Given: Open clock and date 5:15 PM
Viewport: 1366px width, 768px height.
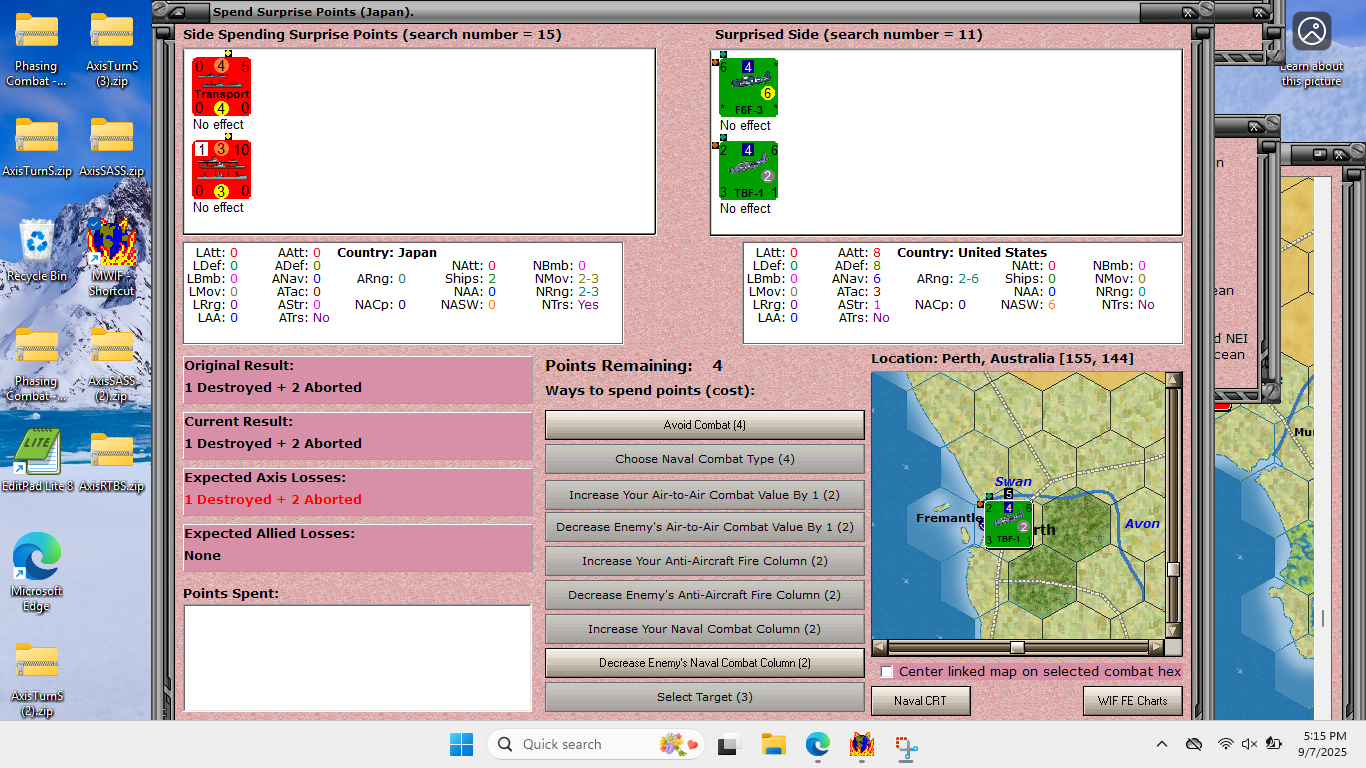Looking at the screenshot, I should pos(1324,744).
